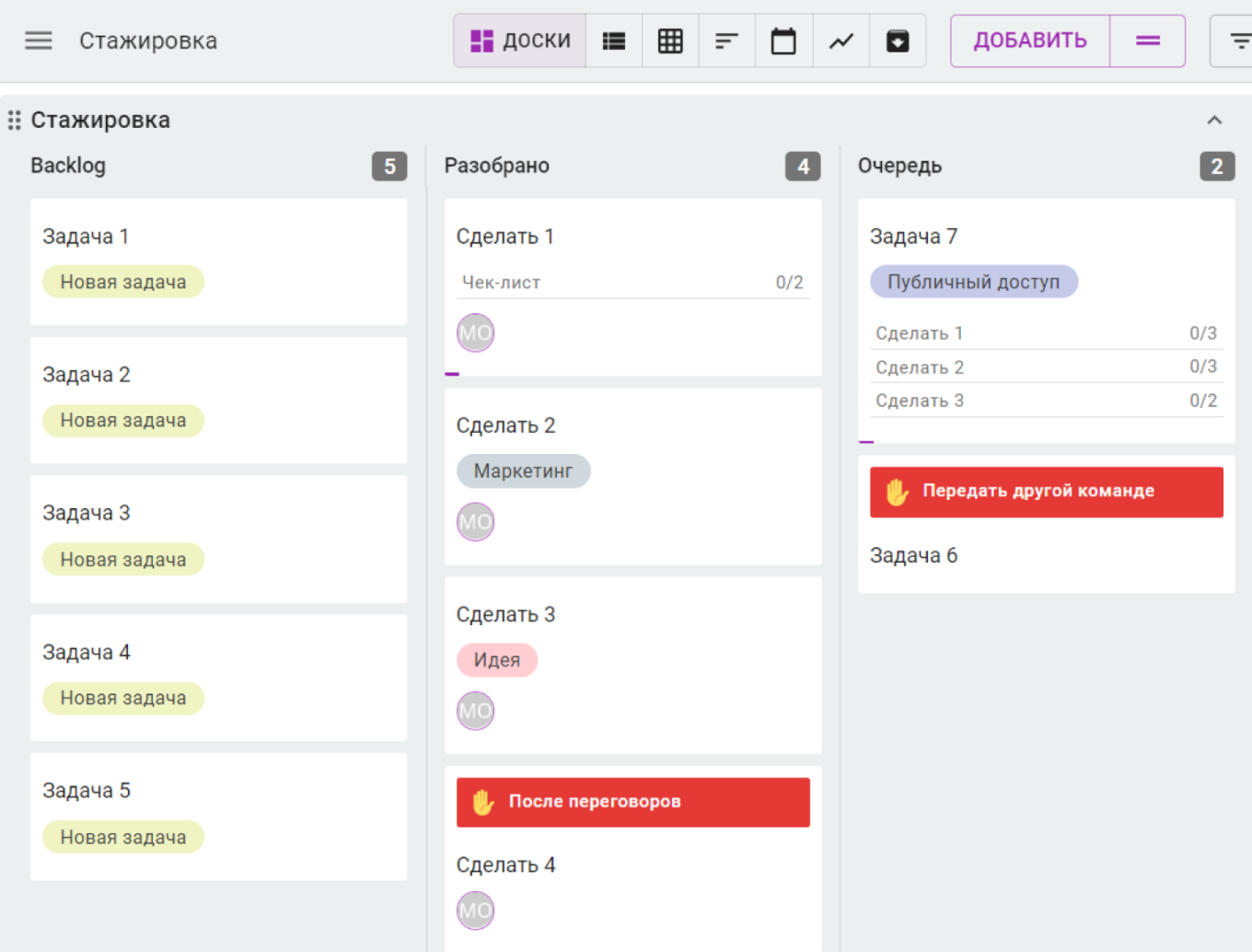
Task: Switch to table grid view
Action: pyautogui.click(x=670, y=41)
